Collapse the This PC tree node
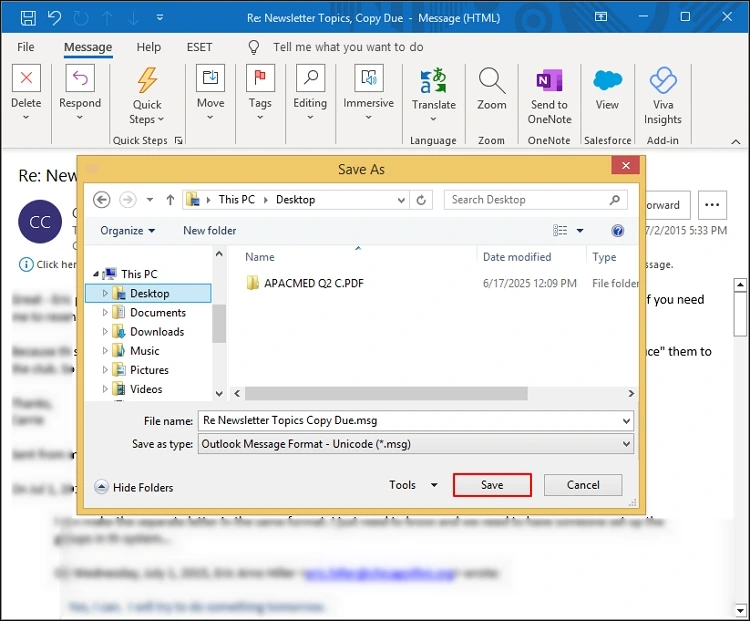 (96, 274)
